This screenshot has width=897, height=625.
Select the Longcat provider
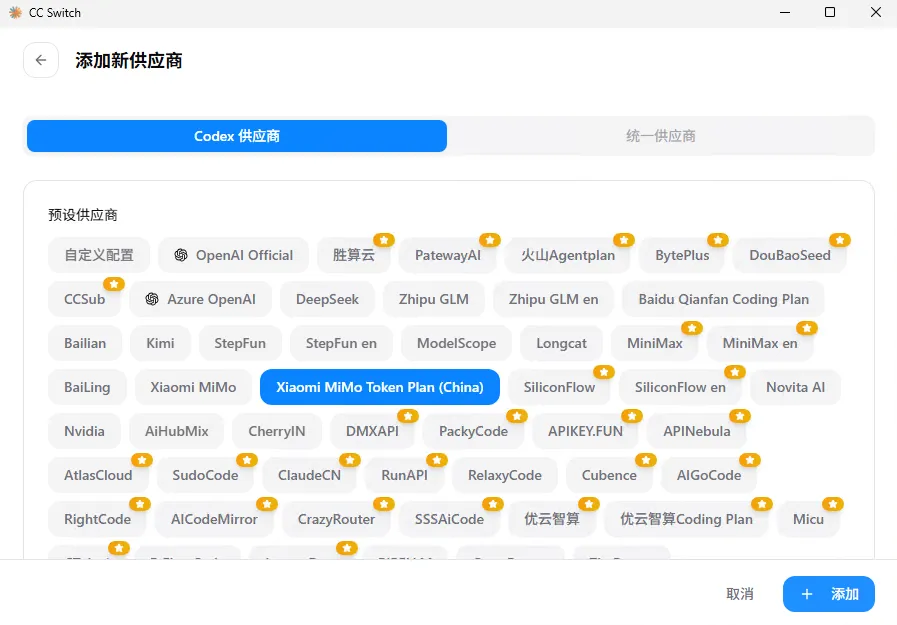(561, 343)
